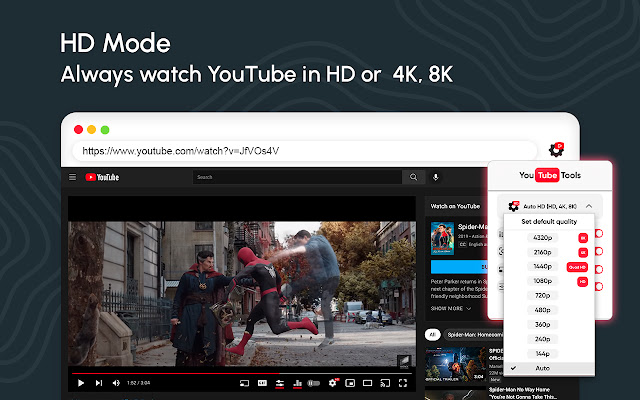Viewport: 640px width, 400px height.
Task: Click the Spider-Man video frame
Action: click(242, 293)
